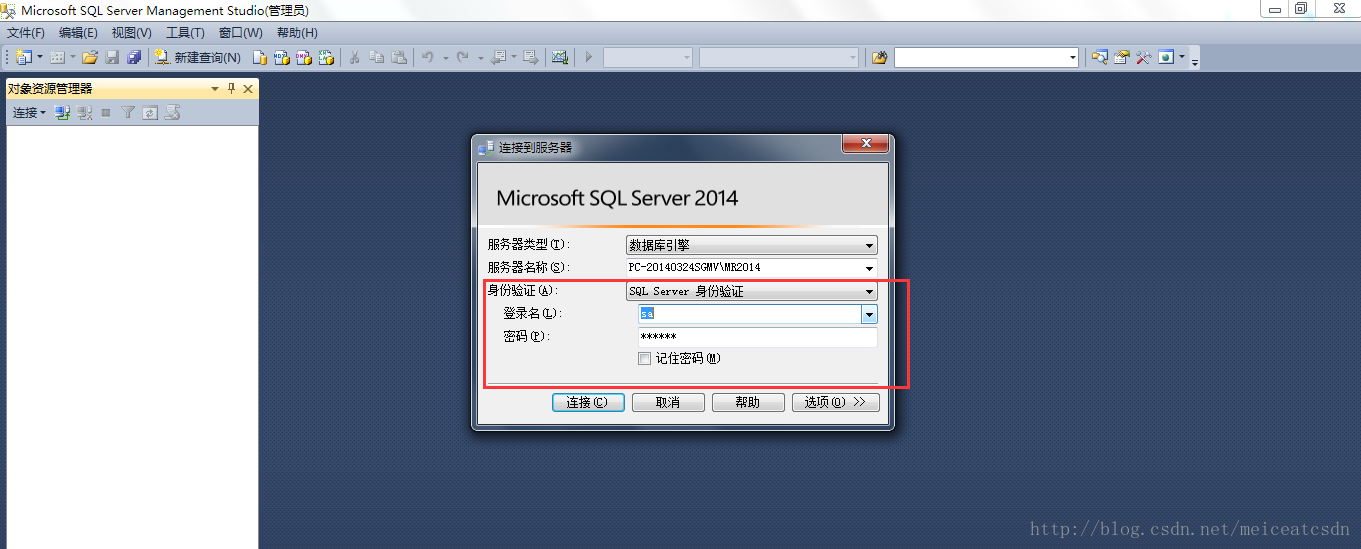Open the 窗口(W) menu
Viewport: 1361px width, 549px height.
(x=240, y=33)
